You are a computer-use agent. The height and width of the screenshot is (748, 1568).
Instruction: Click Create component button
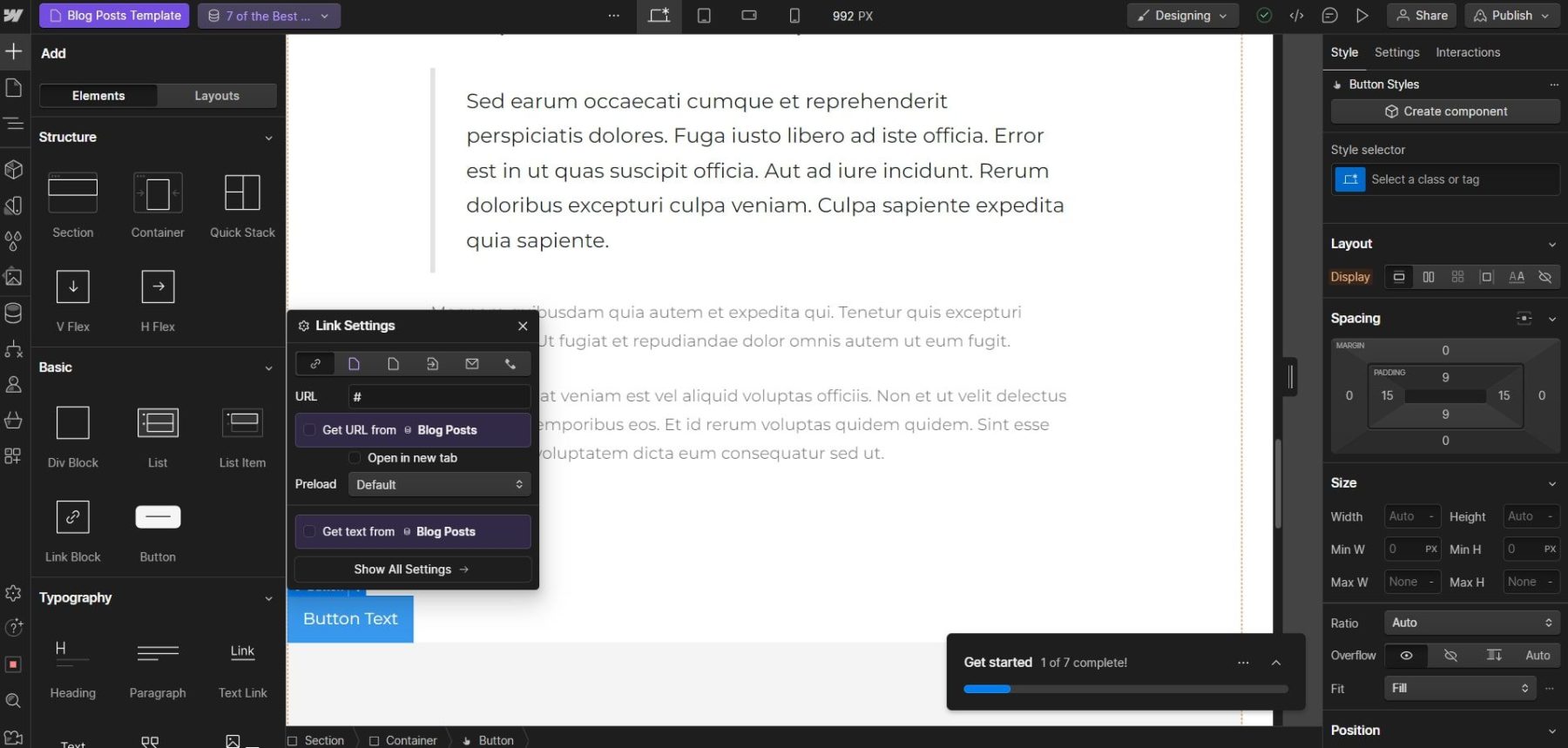1445,111
